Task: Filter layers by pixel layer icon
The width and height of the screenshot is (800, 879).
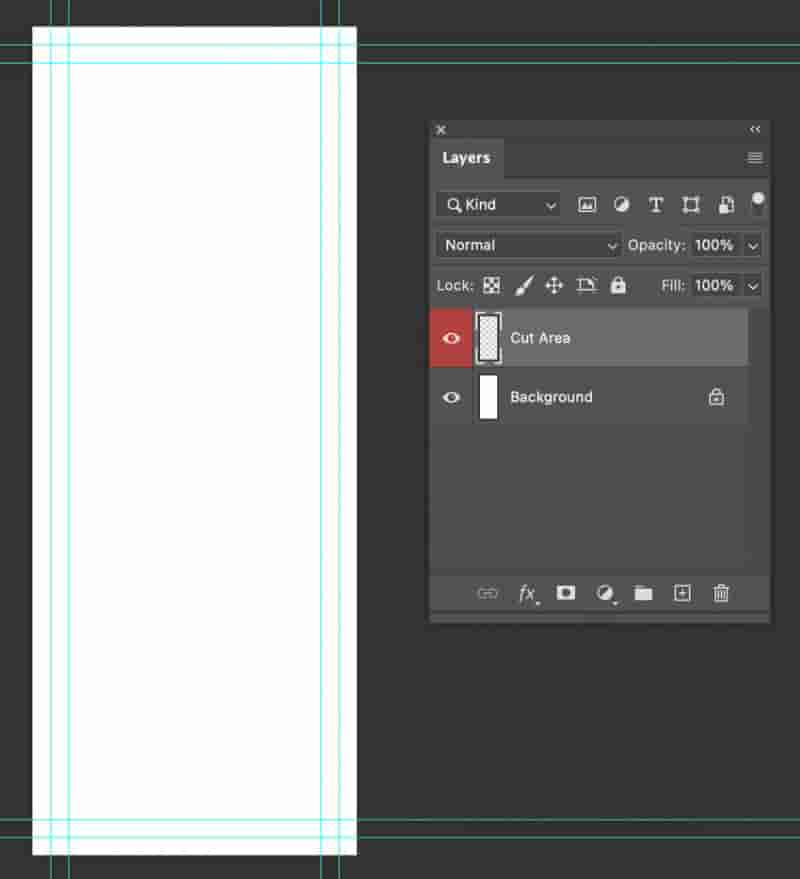Action: [x=587, y=205]
